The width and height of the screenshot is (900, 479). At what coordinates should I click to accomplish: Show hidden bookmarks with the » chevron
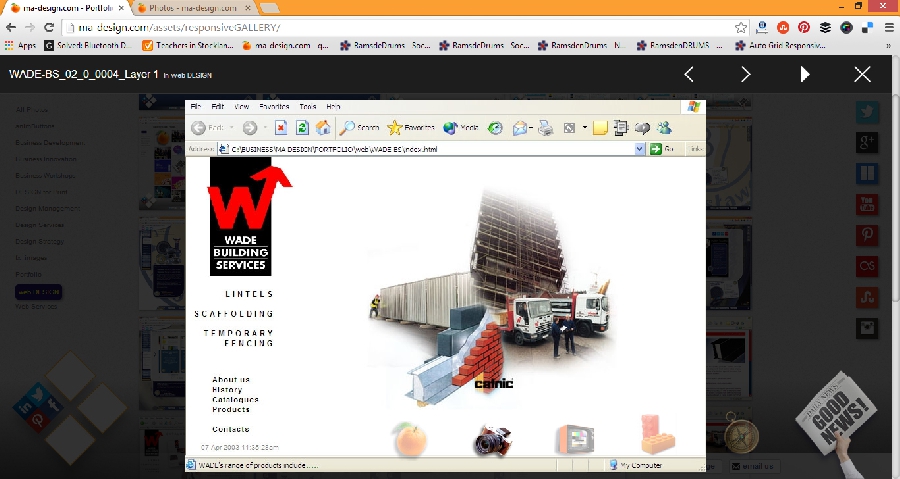pos(889,45)
